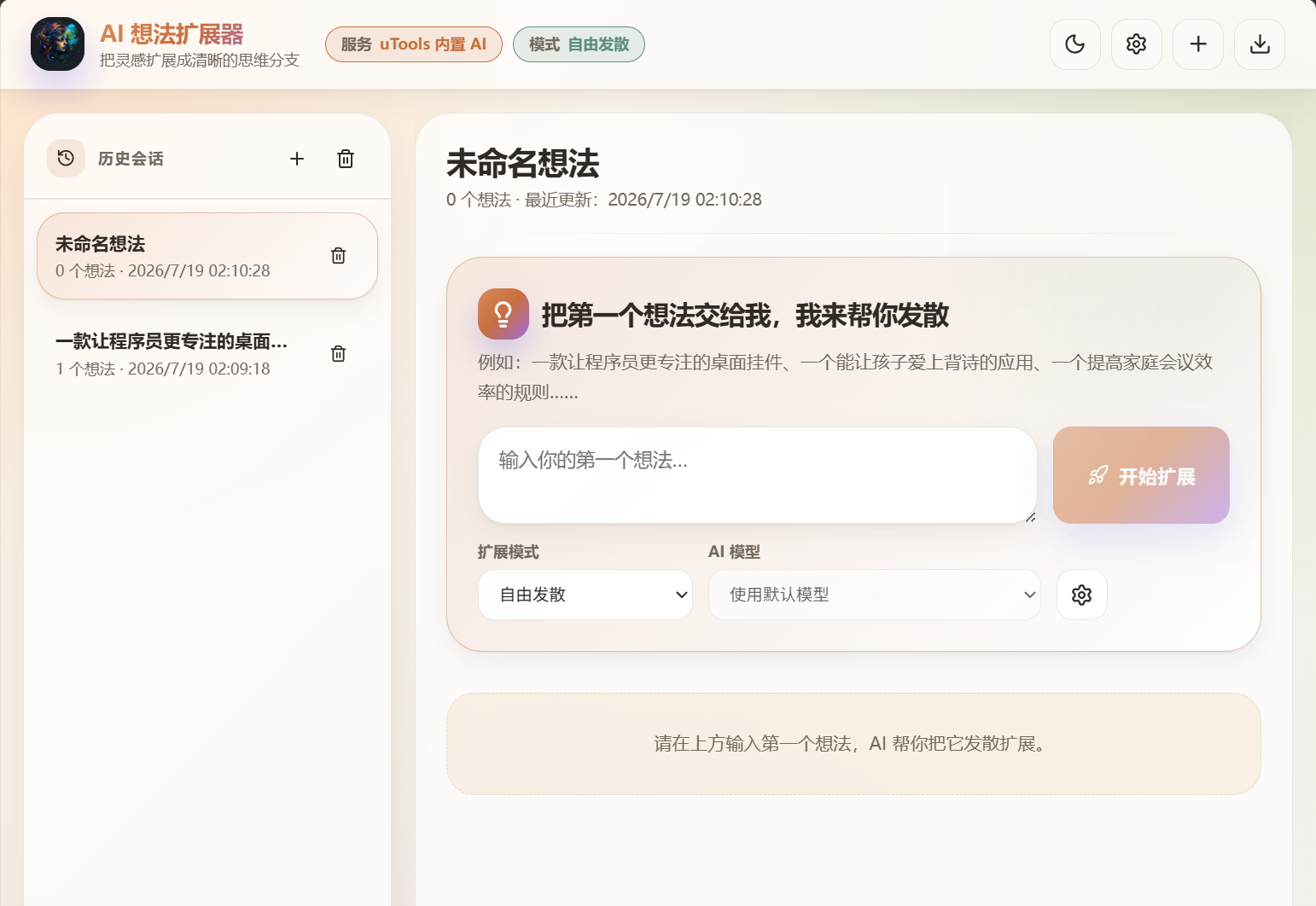Open the 使用默认模型 dropdown

[x=875, y=595]
